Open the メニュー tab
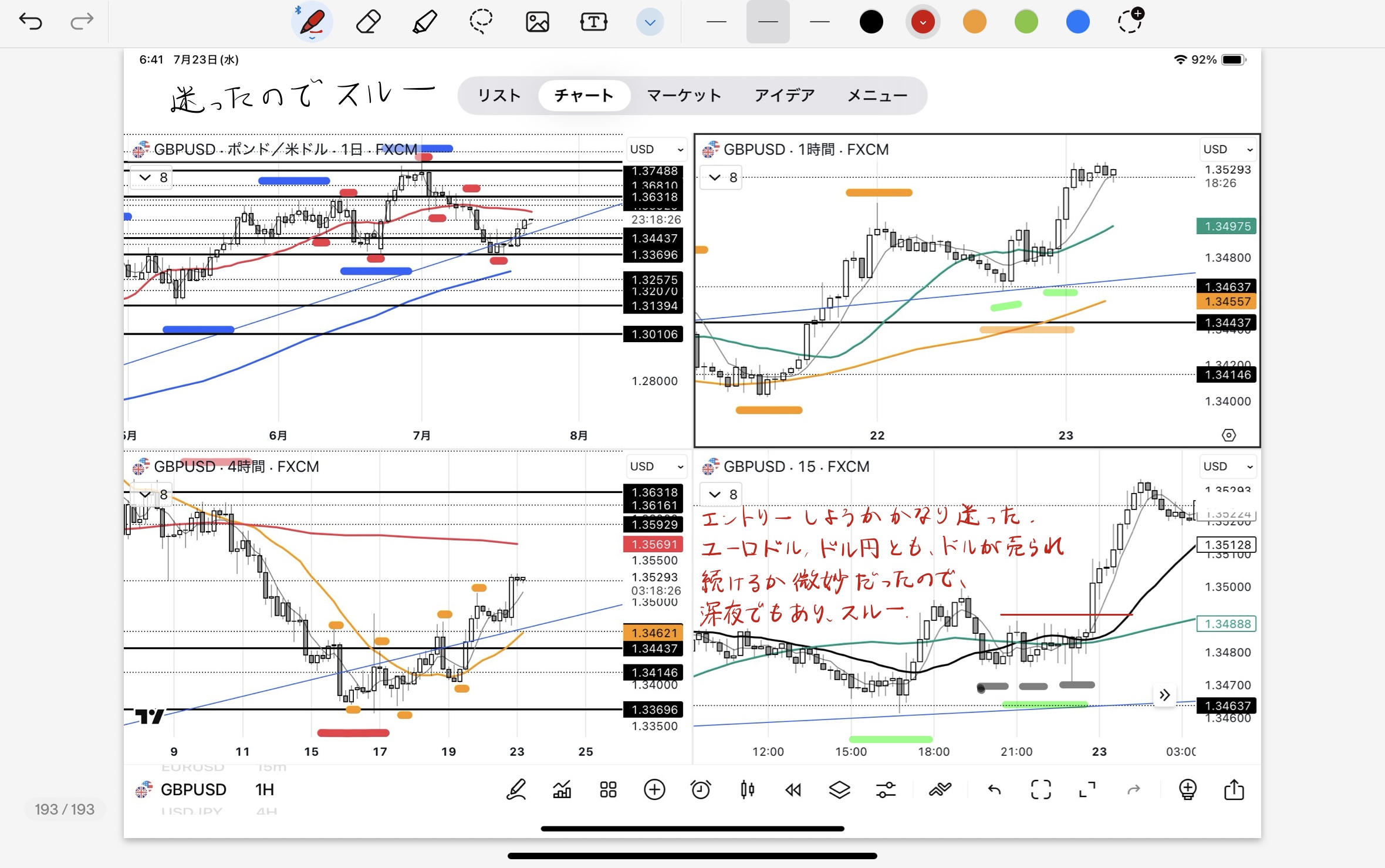 pos(877,95)
